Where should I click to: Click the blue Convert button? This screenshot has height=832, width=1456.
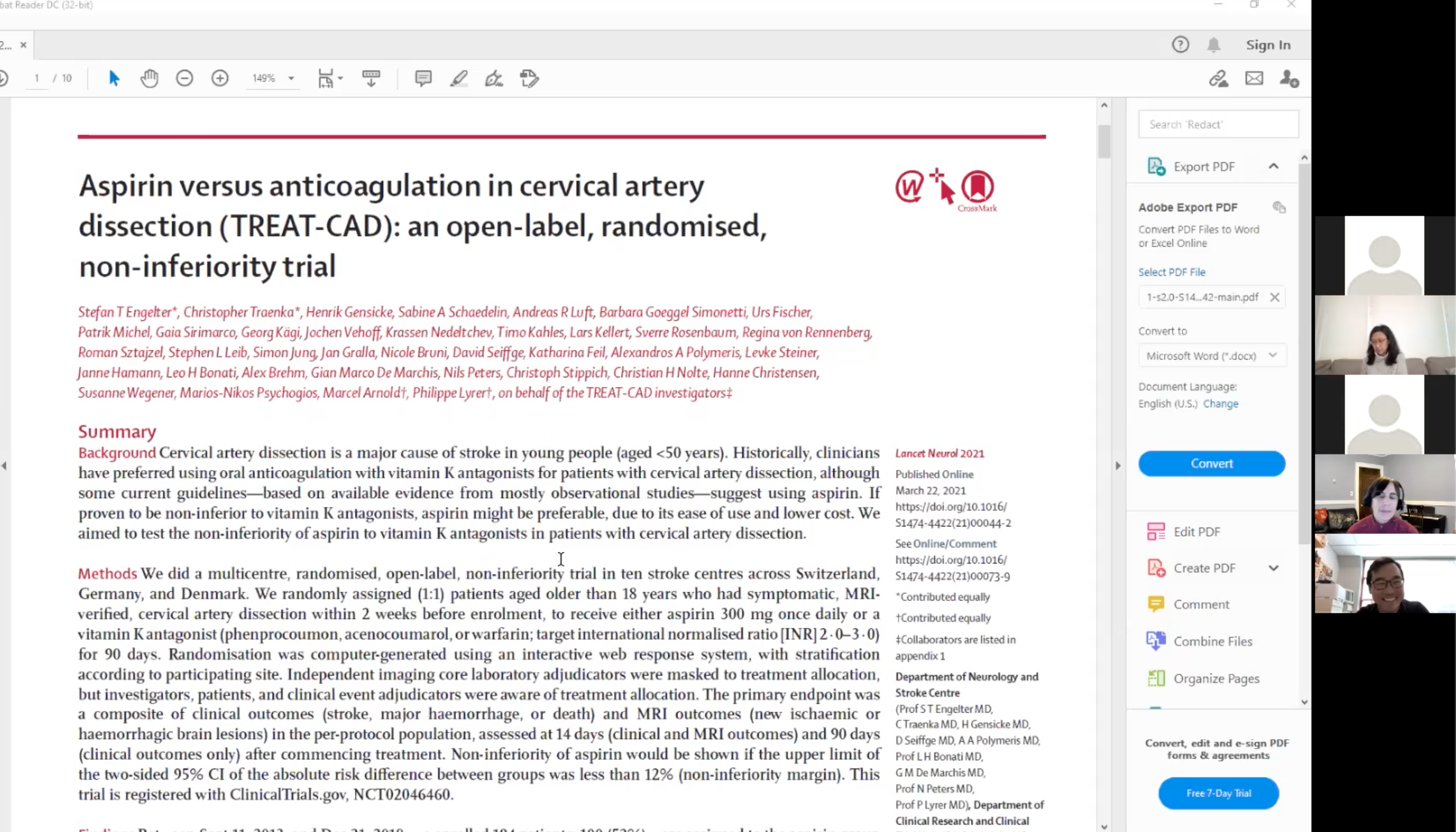[x=1211, y=463]
